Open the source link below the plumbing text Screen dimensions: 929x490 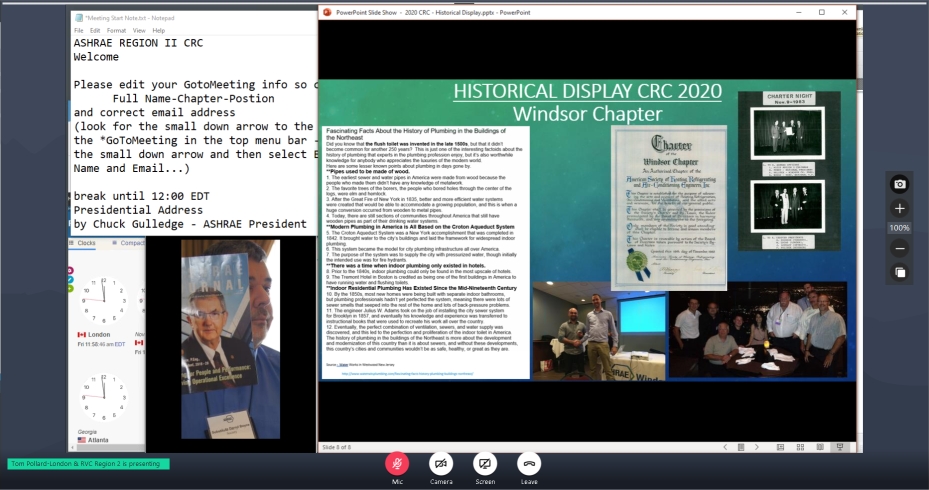408,374
